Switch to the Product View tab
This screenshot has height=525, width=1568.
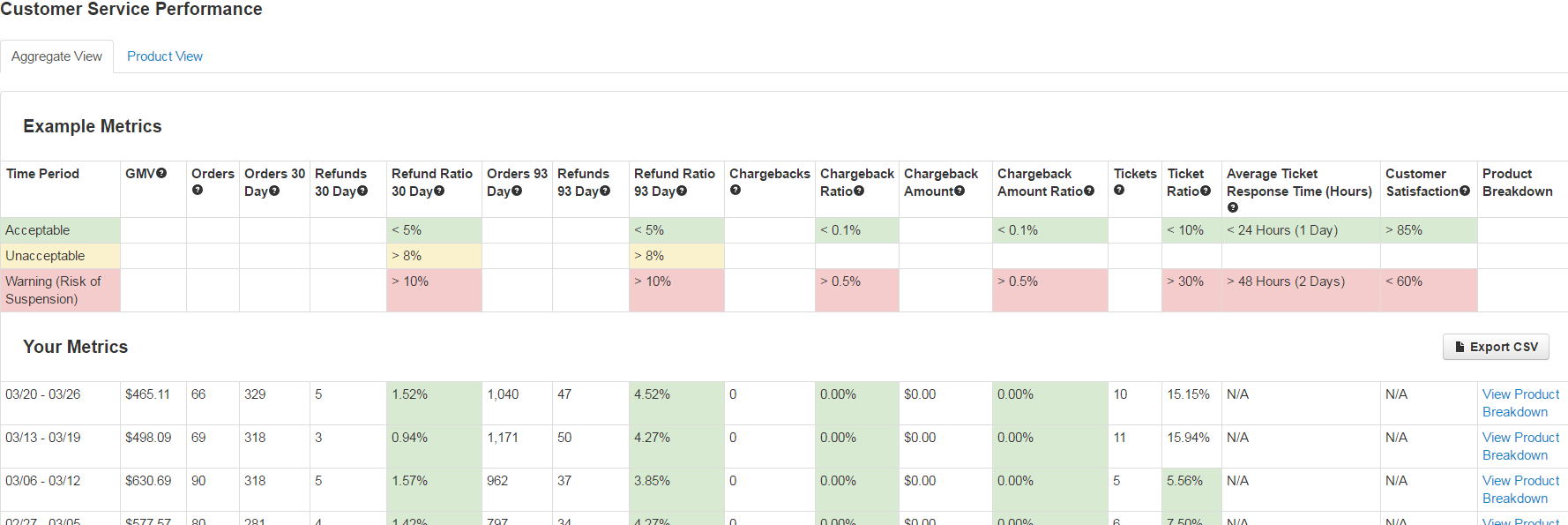(165, 56)
